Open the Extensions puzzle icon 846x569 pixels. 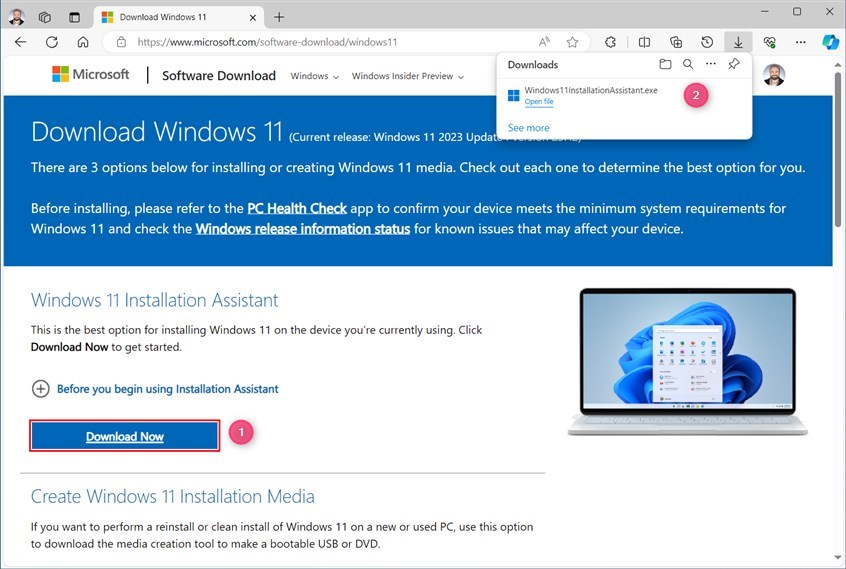[610, 42]
